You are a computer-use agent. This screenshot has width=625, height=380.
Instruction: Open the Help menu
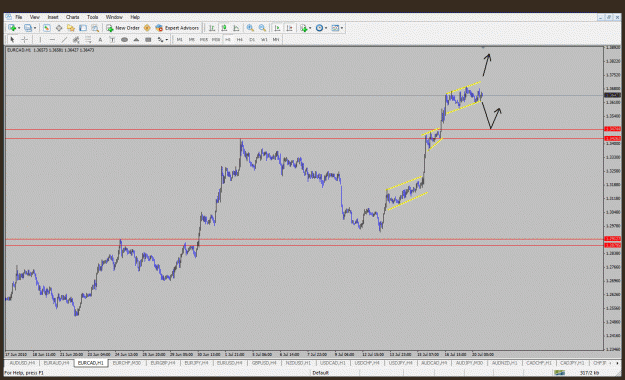(x=135, y=17)
